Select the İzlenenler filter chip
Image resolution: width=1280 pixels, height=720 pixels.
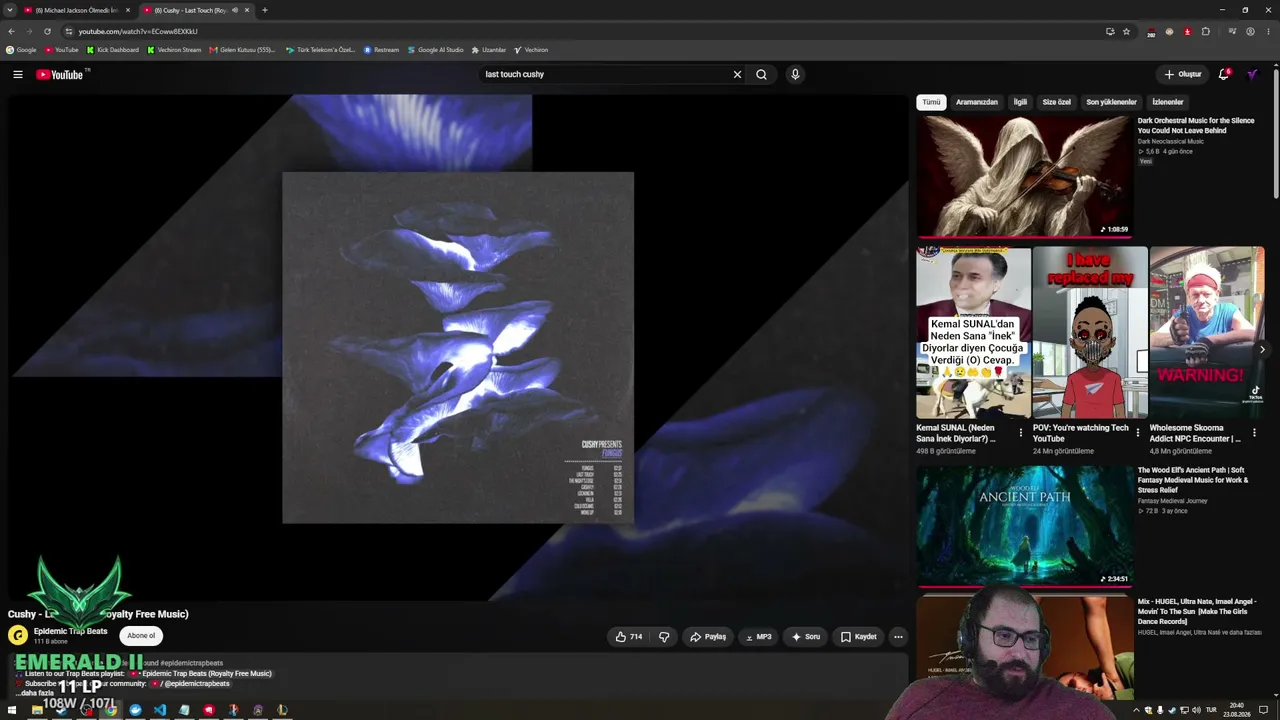(1167, 102)
